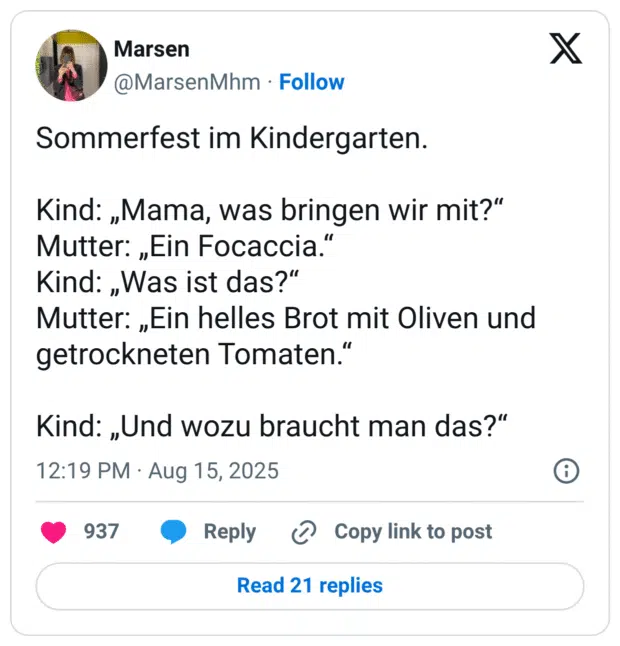Open the info icon beside the timestamp
620x646 pixels.
click(566, 471)
